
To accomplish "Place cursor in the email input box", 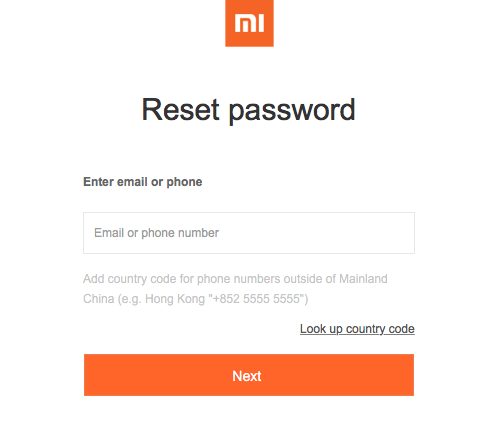I will (249, 233).
